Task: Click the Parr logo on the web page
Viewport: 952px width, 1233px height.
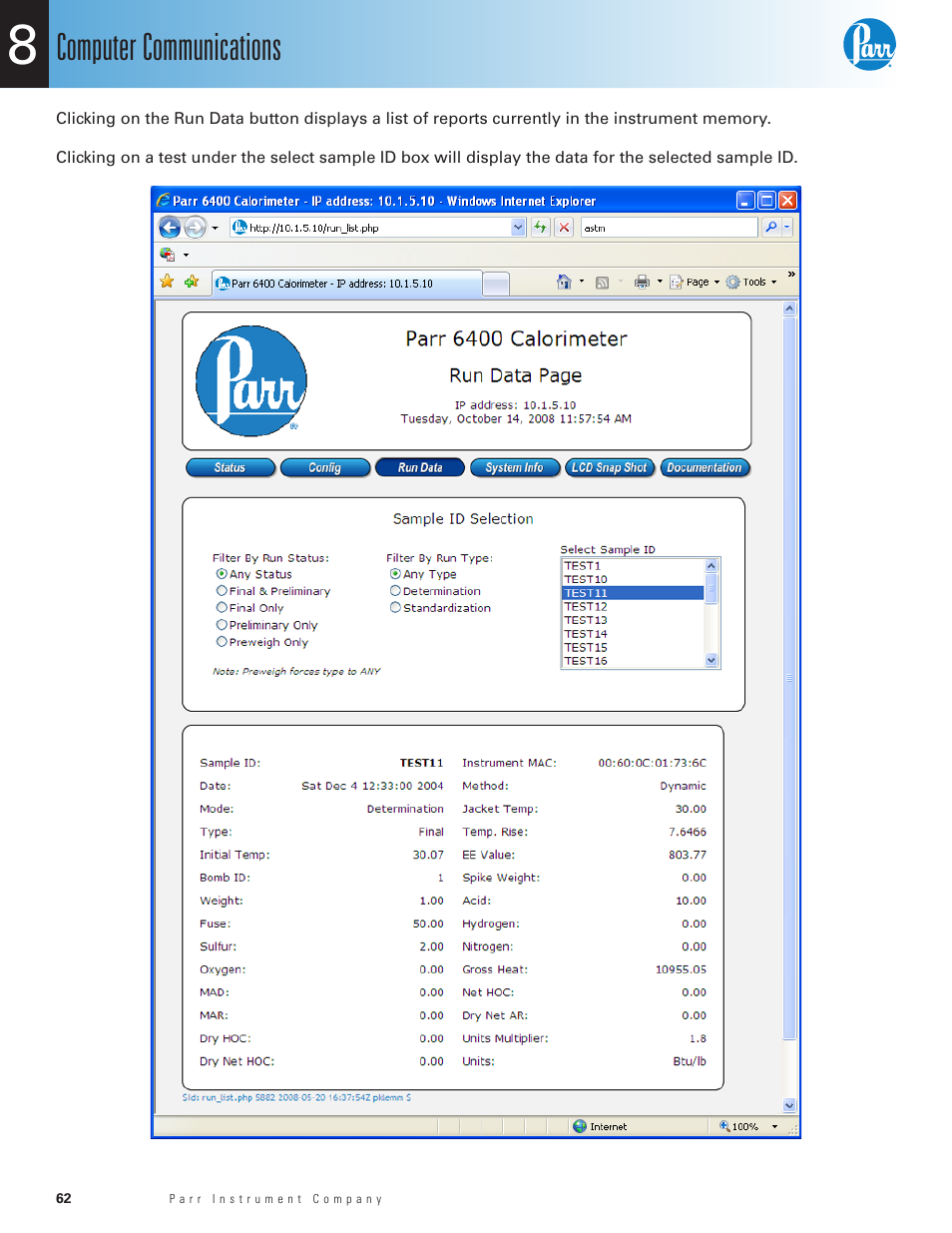Action: coord(251,380)
